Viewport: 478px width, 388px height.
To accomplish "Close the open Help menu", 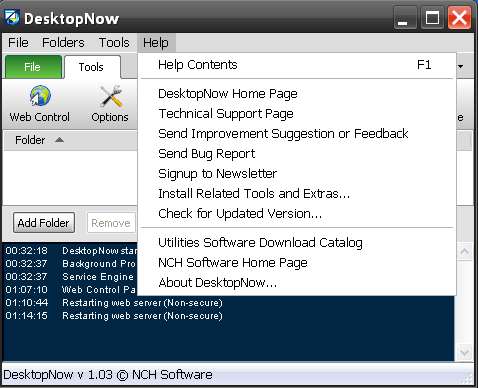I will point(156,43).
